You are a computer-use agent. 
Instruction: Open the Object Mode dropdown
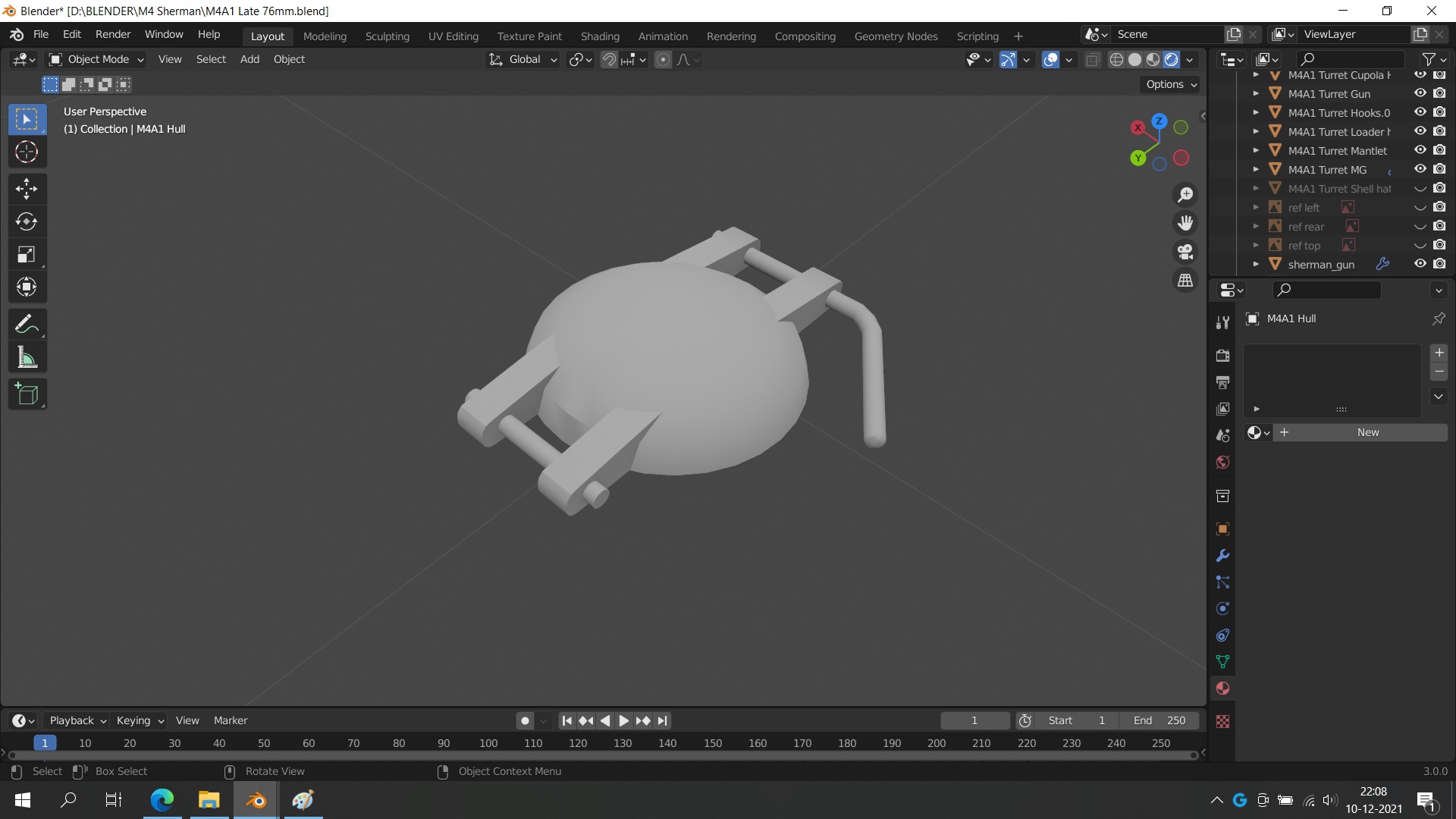96,59
